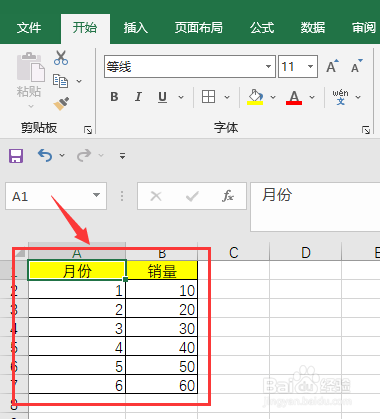Select cell with value 30
Screen dimensions: 380x419
pos(162,328)
